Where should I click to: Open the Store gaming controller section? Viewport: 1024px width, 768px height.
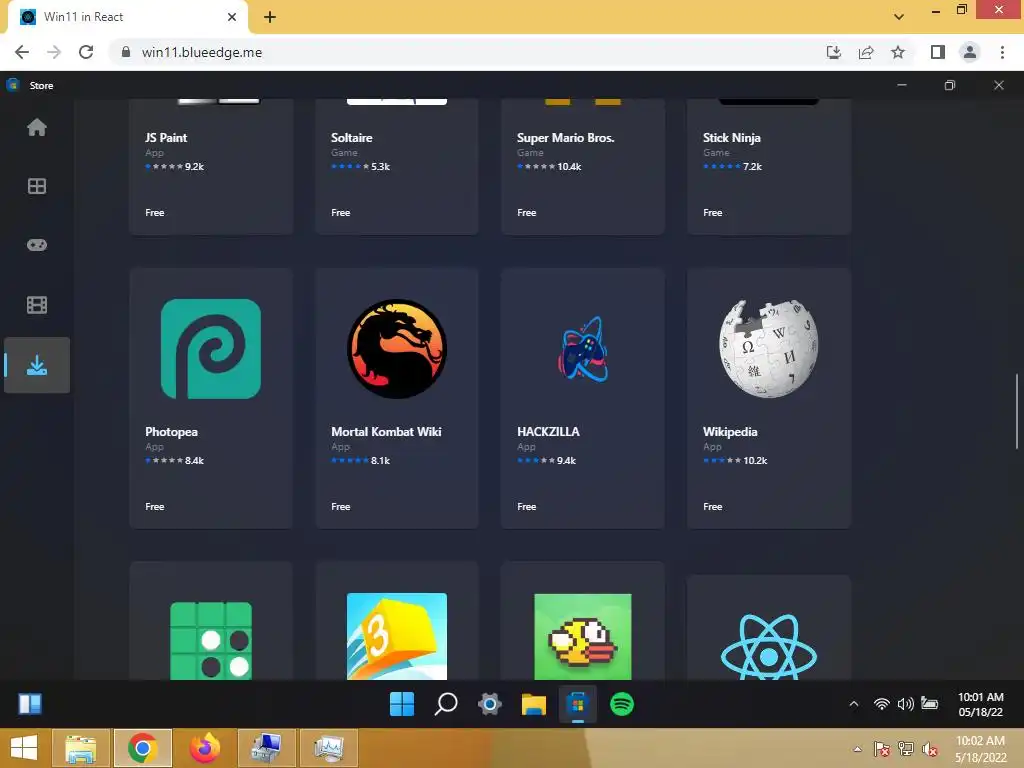[37, 245]
